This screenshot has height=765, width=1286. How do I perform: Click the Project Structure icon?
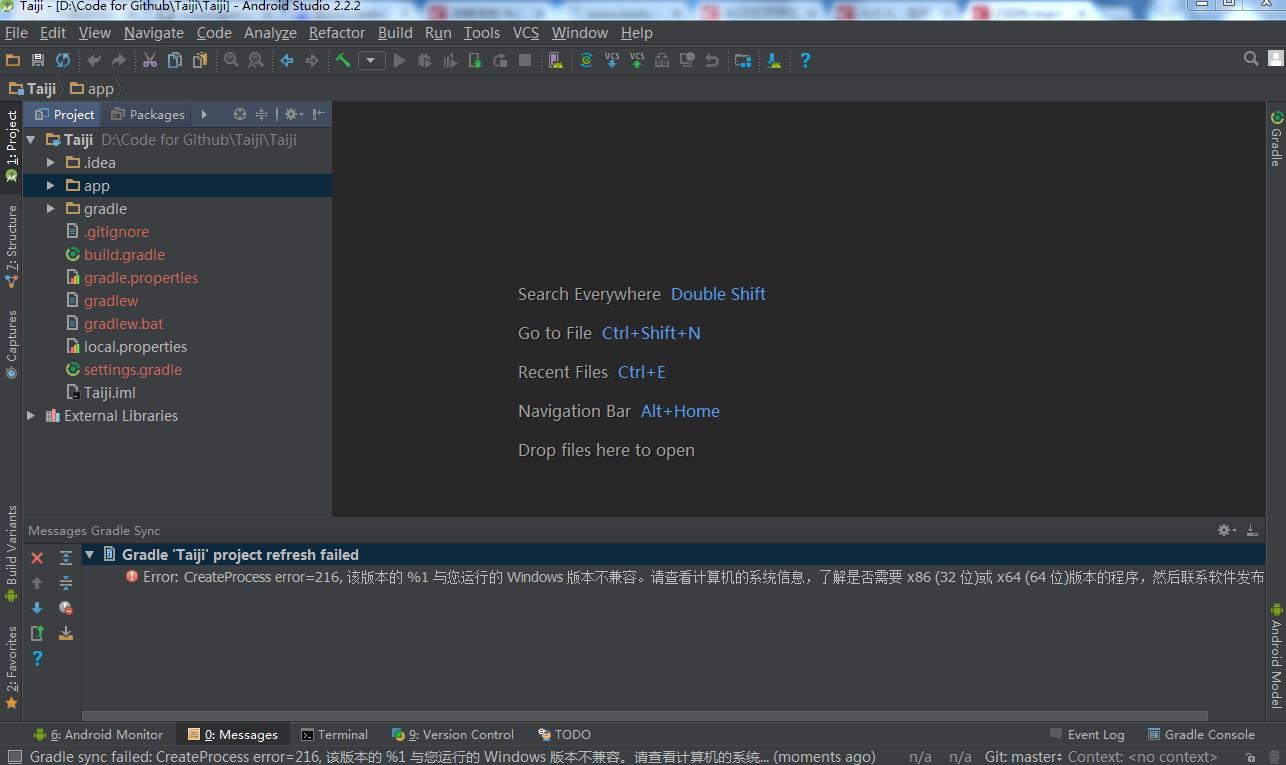pyautogui.click(x=743, y=60)
